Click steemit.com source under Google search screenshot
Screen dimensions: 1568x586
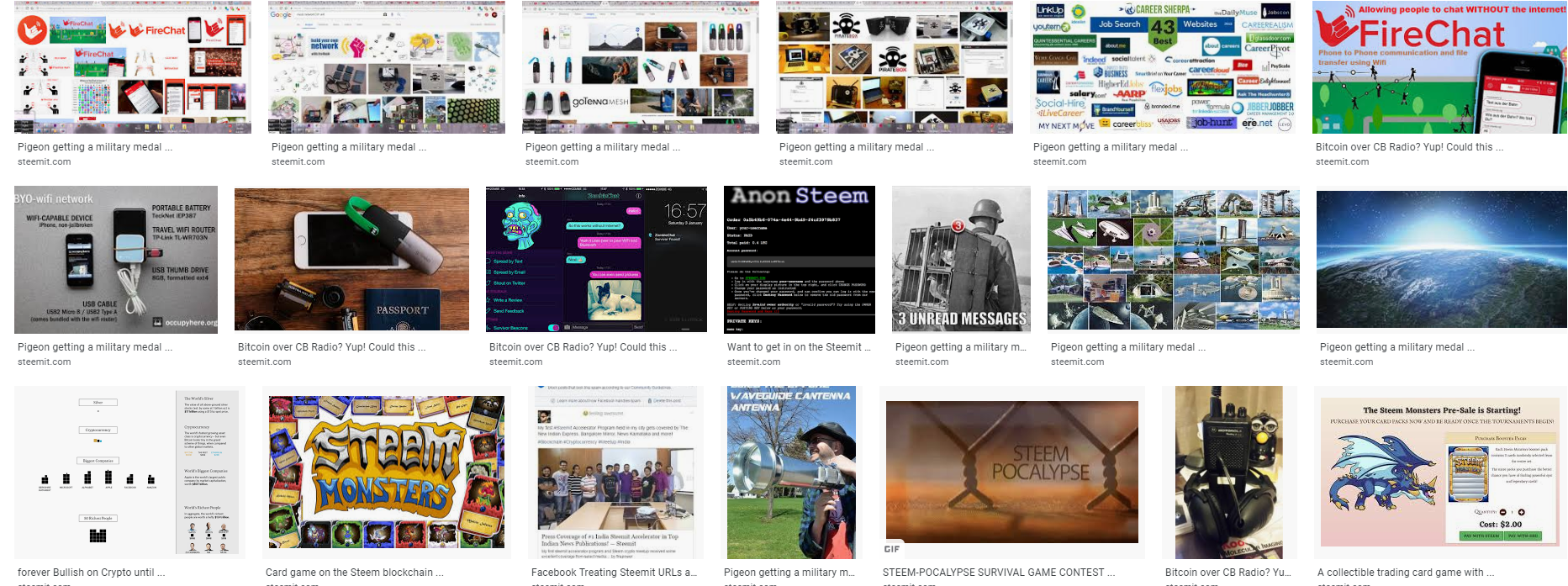point(298,162)
